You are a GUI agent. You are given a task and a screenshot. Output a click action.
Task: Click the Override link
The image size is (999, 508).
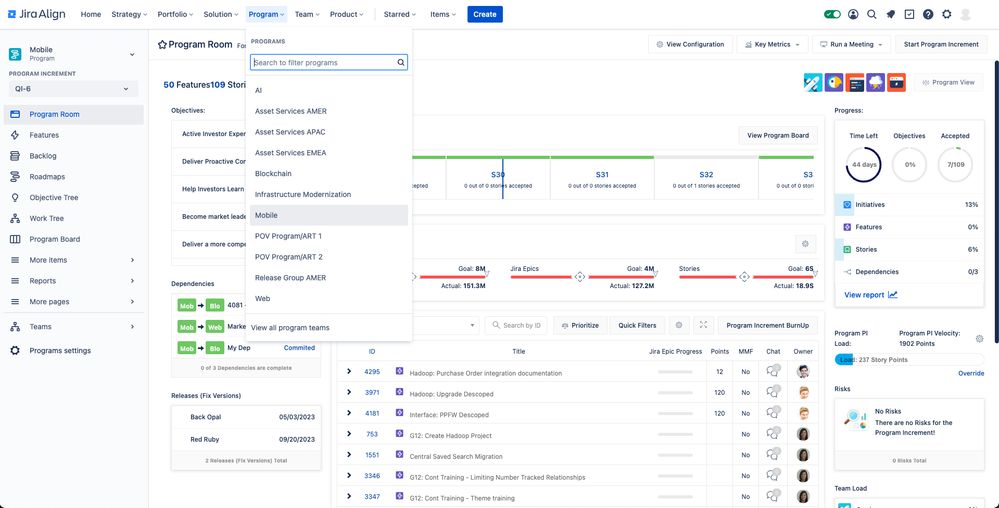point(971,374)
